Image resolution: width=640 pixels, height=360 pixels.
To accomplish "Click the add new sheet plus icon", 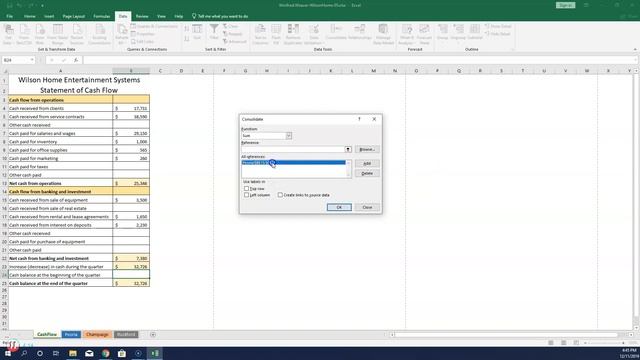I will (x=153, y=335).
